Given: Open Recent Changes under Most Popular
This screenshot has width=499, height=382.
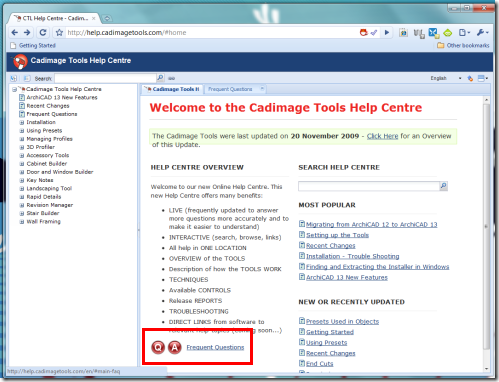Looking at the screenshot, I should pyautogui.click(x=331, y=246).
